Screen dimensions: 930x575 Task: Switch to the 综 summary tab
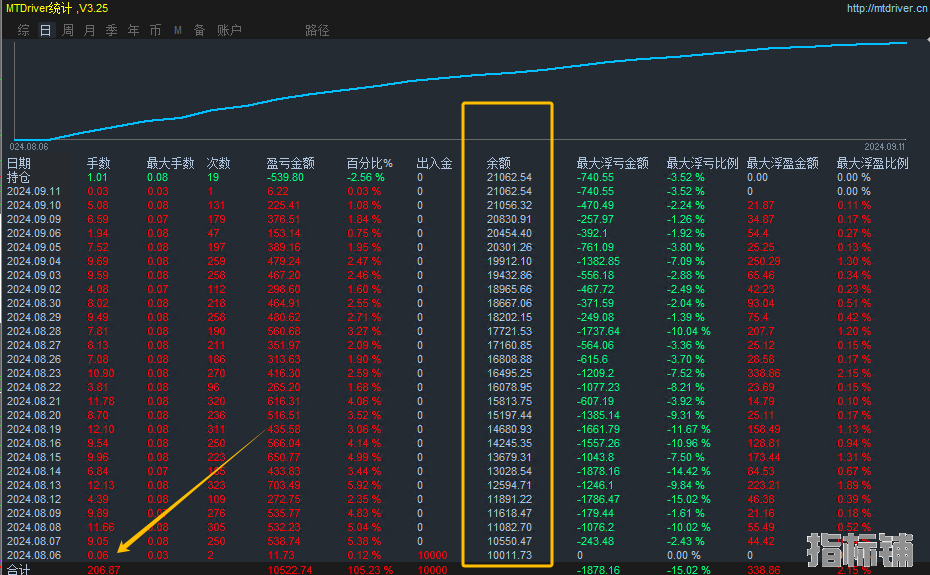(x=23, y=30)
